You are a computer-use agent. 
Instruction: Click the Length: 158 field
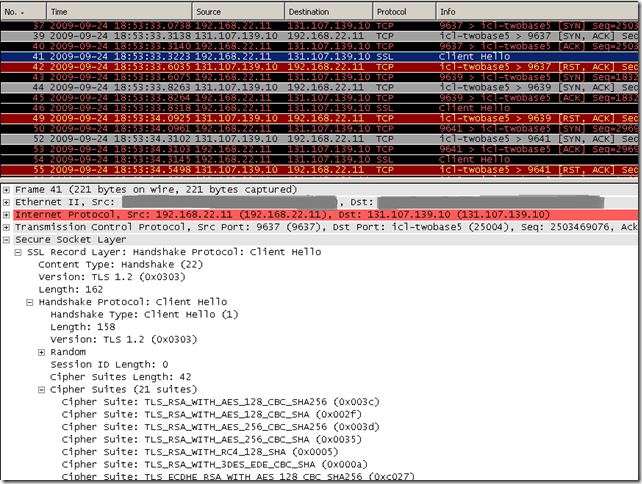[x=83, y=327]
